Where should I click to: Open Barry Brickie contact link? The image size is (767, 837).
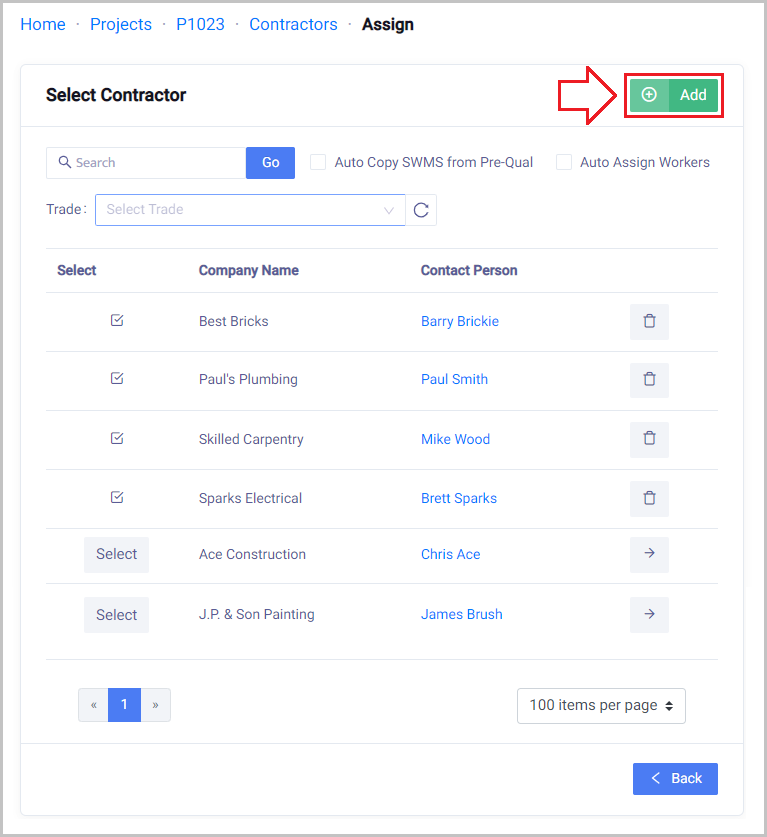[x=459, y=321]
